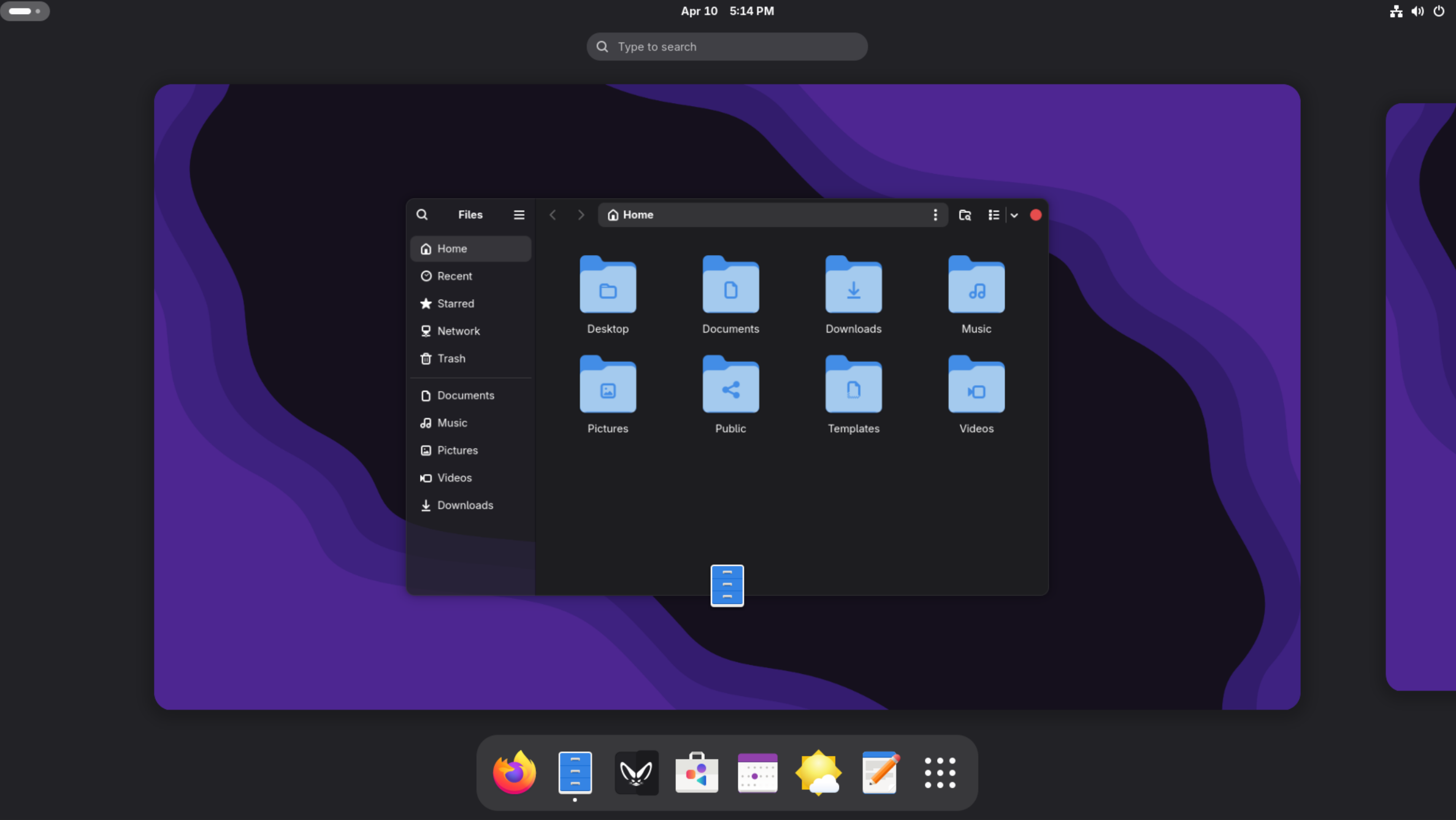This screenshot has width=1456, height=820.
Task: Open Downloads bookmark in the sidebar
Action: point(470,505)
